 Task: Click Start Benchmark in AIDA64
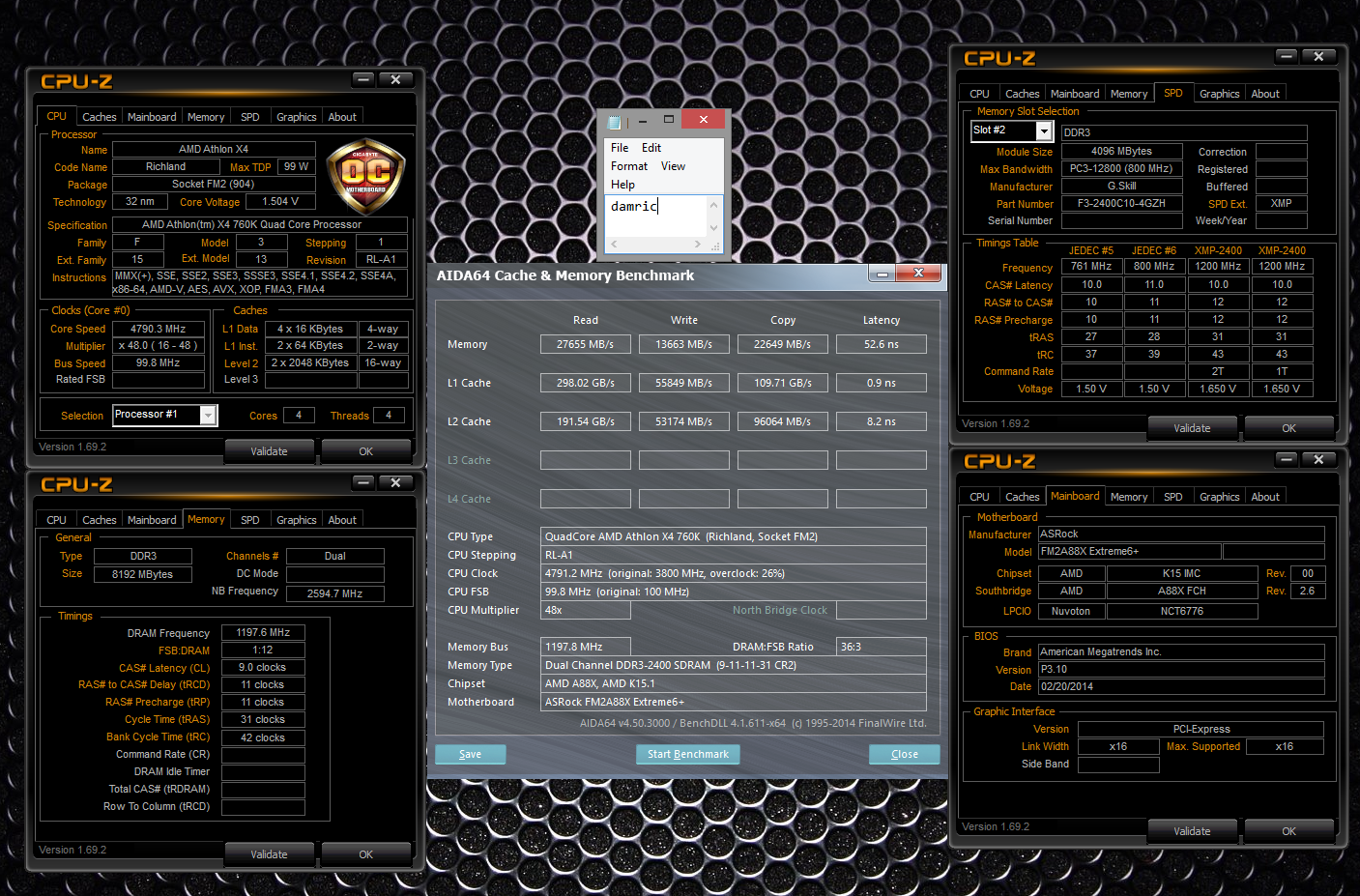(688, 754)
